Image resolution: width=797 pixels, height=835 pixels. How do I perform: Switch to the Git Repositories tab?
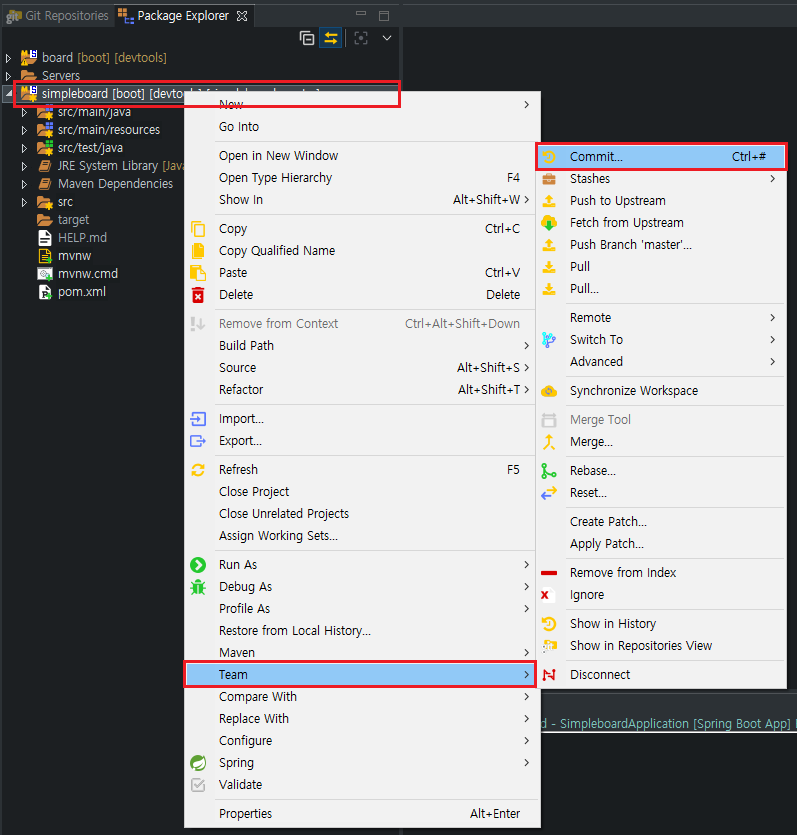(x=57, y=16)
